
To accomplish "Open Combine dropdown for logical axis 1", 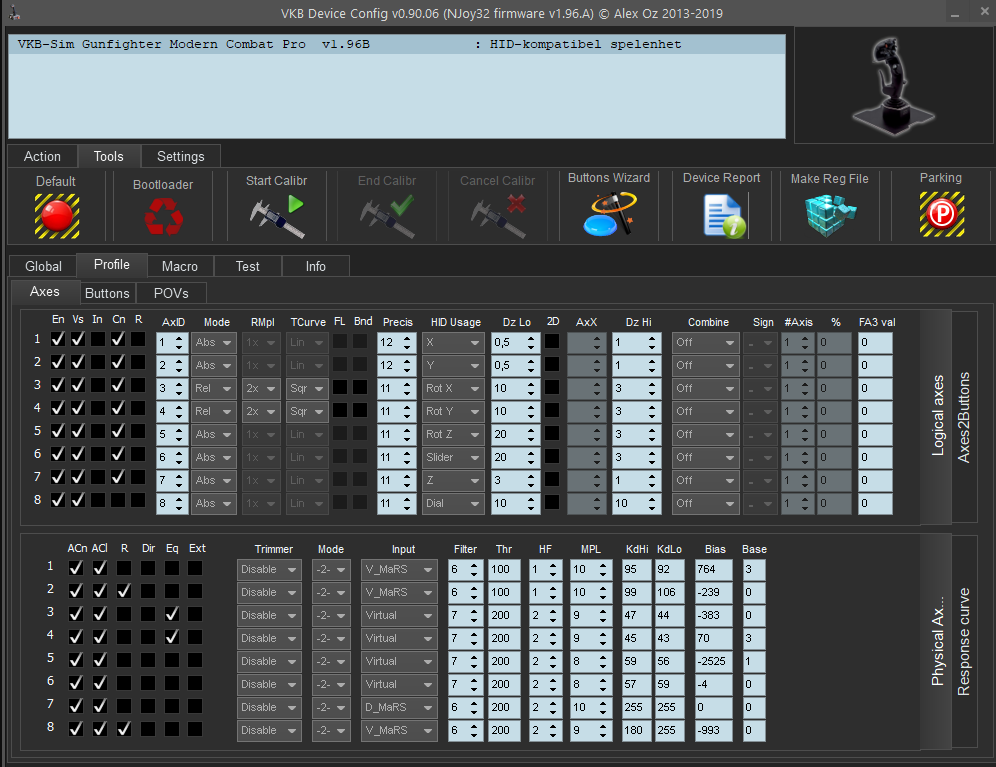I will click(706, 343).
